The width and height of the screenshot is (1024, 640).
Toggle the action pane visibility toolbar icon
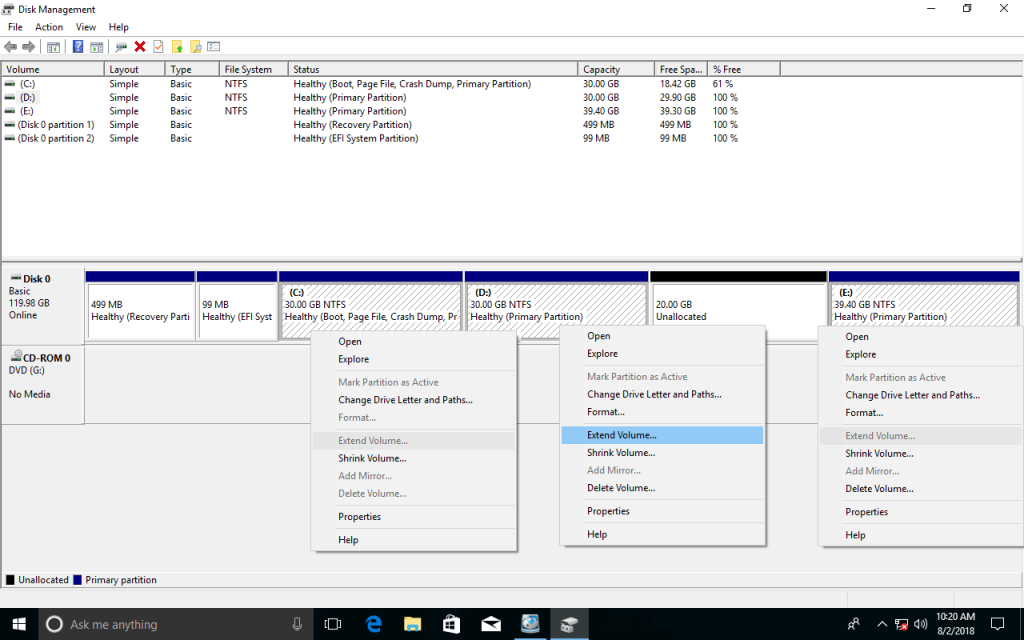[x=95, y=46]
